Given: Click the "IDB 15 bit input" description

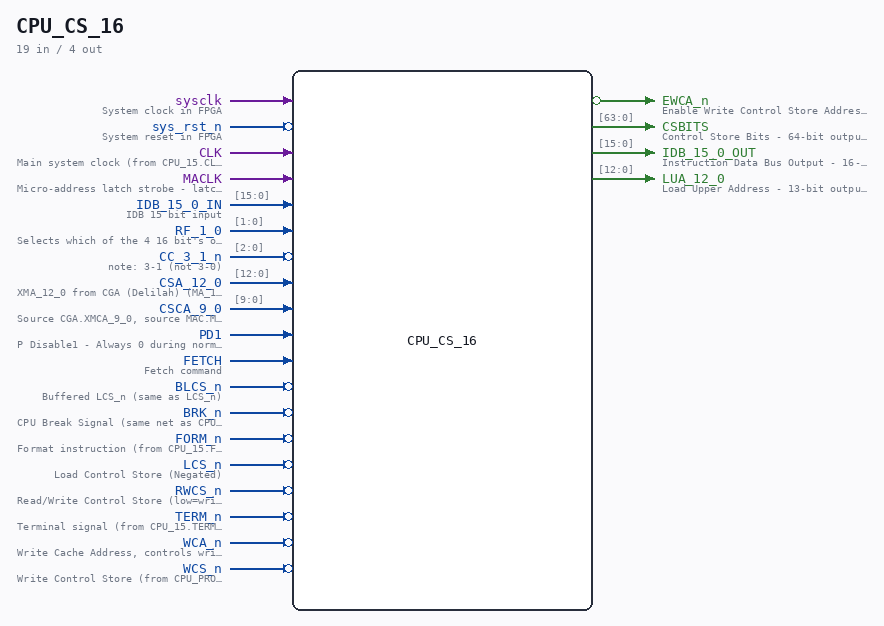Looking at the screenshot, I should 174,214.
